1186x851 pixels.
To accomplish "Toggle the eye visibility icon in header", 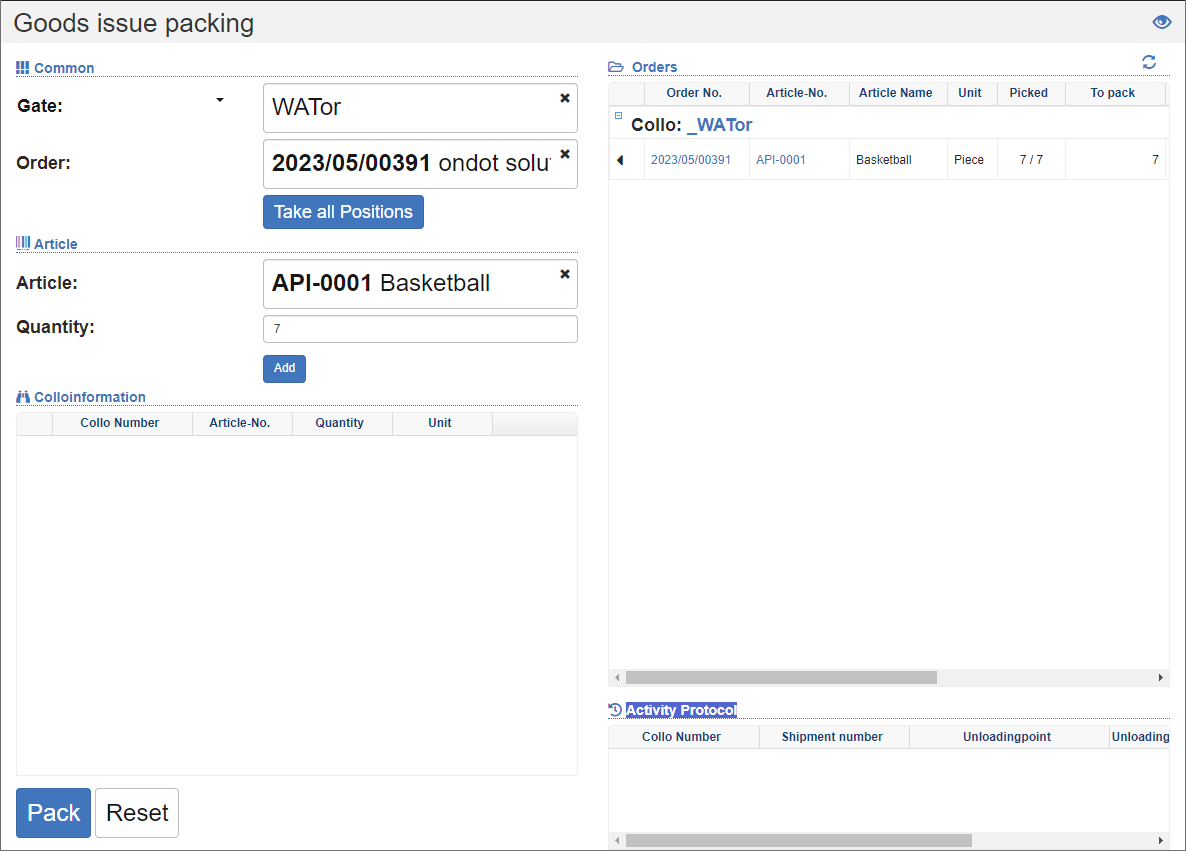I will tap(1161, 22).
